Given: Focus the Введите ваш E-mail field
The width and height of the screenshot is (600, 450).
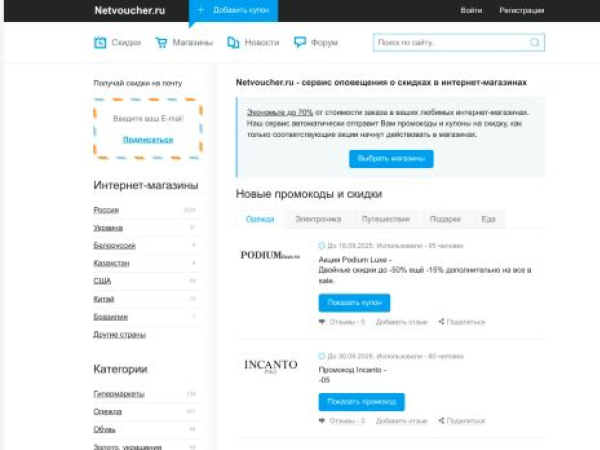Looking at the screenshot, I should pyautogui.click(x=148, y=119).
